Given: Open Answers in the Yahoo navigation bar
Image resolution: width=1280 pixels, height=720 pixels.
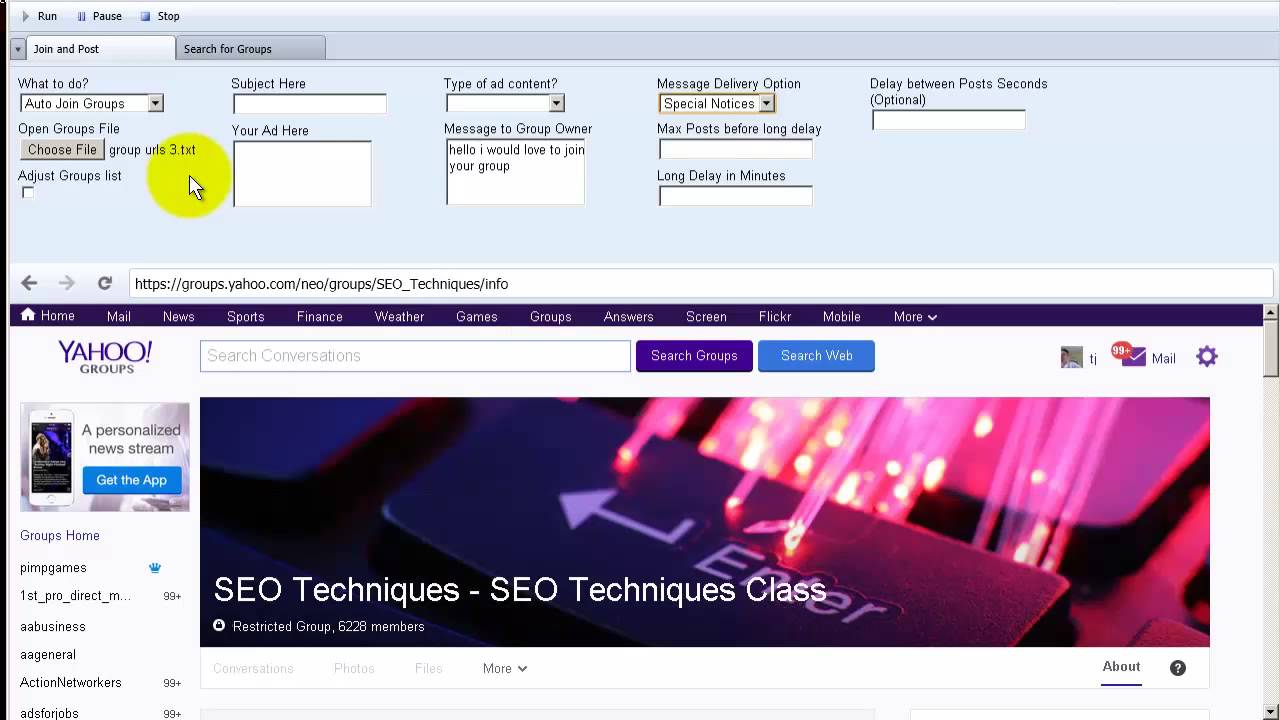Looking at the screenshot, I should [629, 316].
